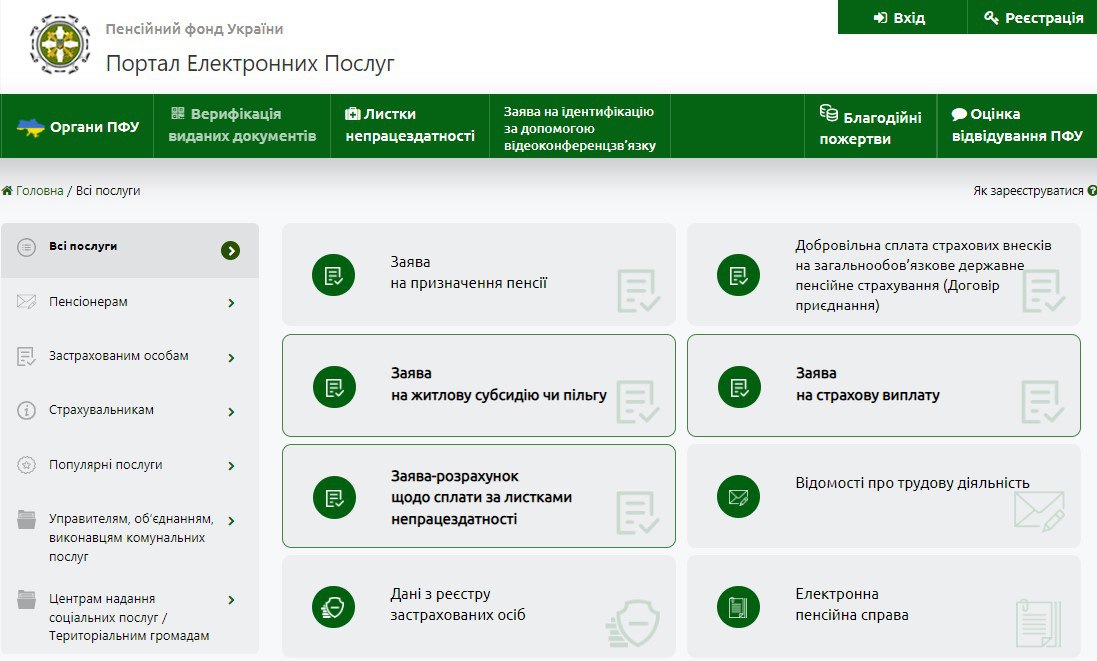Open Листки непрацездатності menu item
The image size is (1097, 661).
click(409, 125)
